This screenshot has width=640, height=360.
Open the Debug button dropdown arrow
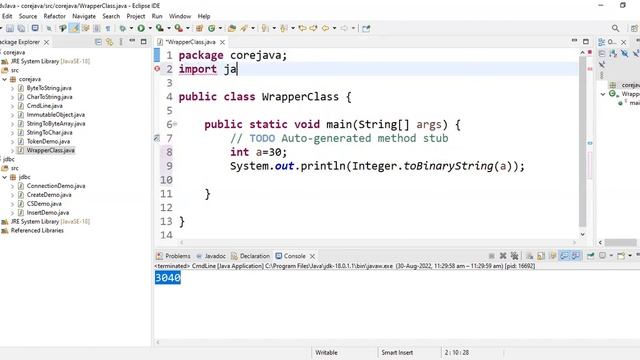click(131, 28)
